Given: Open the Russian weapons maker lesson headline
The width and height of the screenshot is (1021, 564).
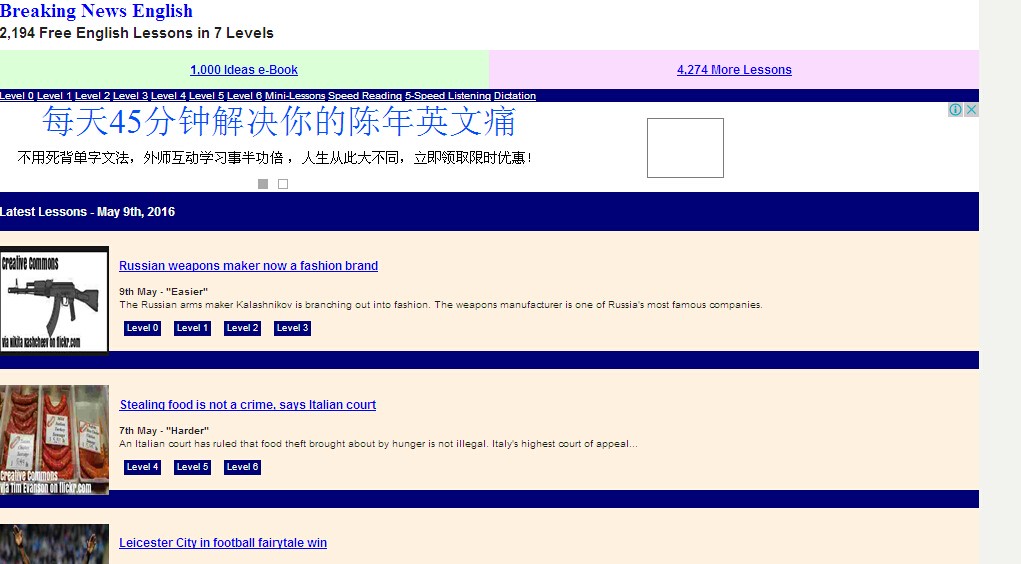Looking at the screenshot, I should [248, 266].
